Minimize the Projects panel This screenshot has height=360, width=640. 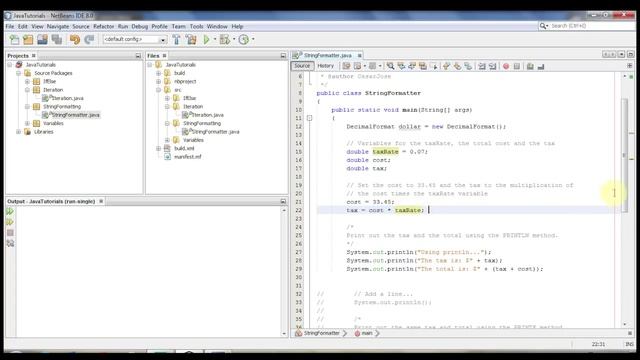coord(138,56)
